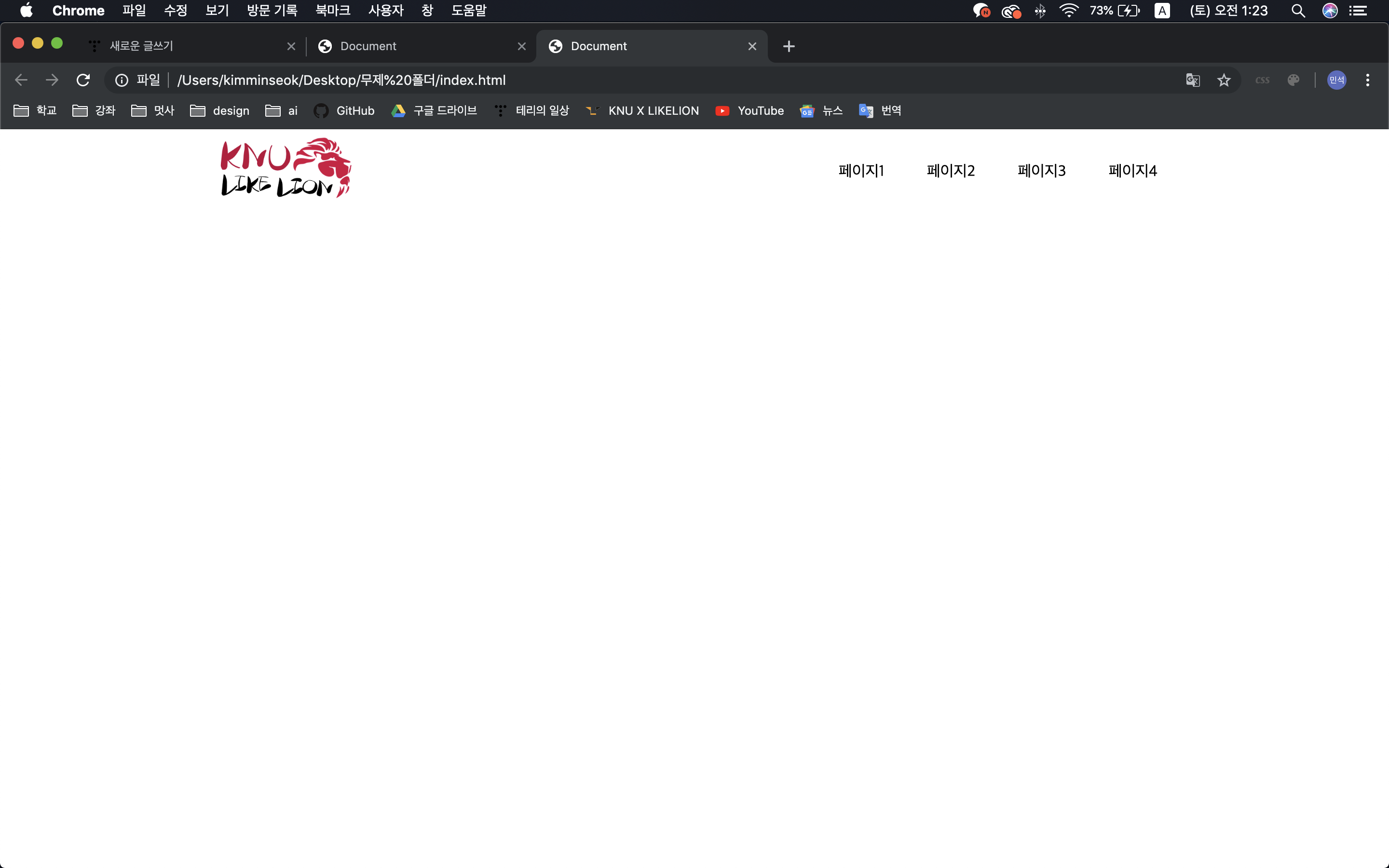Open a new tab with plus button

point(789,46)
